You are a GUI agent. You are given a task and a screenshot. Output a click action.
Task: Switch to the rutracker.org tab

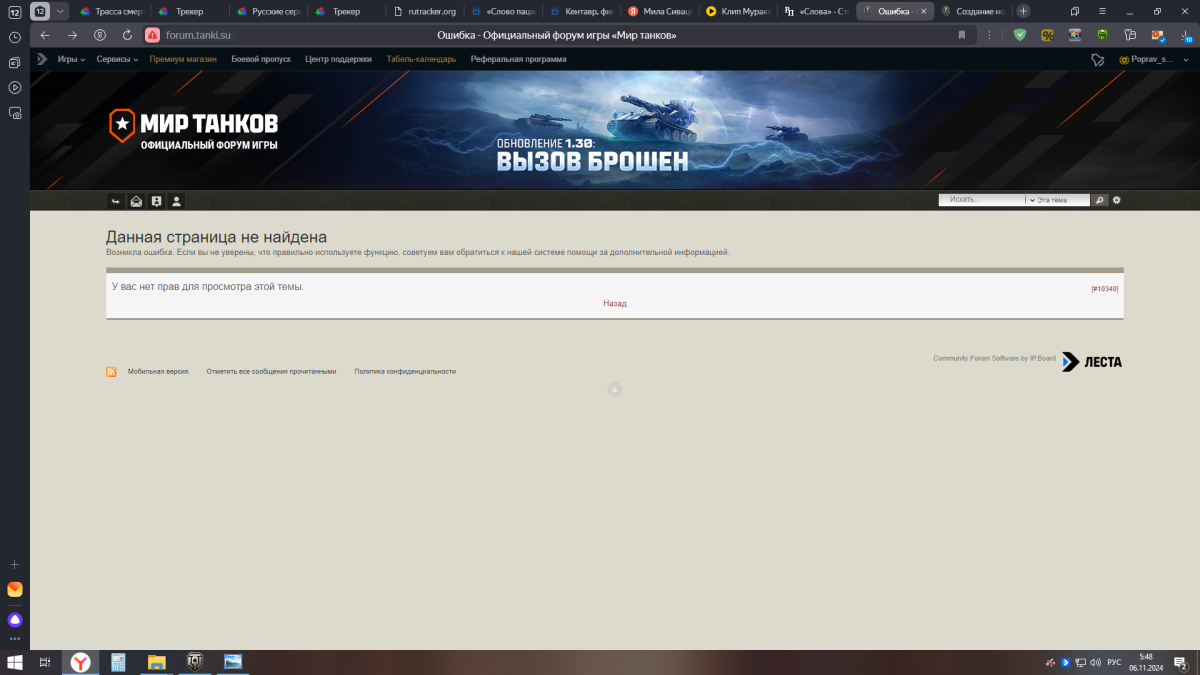point(424,11)
